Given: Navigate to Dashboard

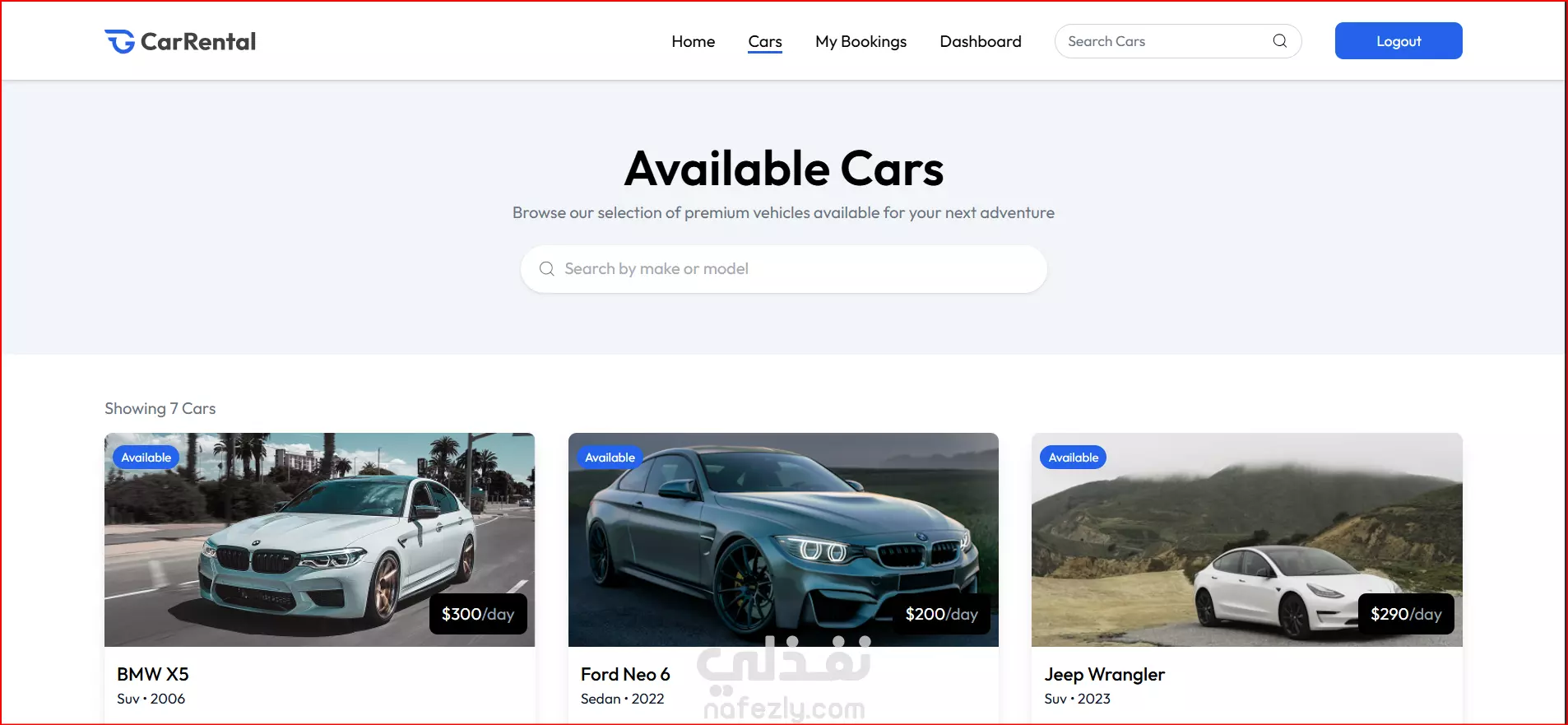Looking at the screenshot, I should (x=980, y=41).
